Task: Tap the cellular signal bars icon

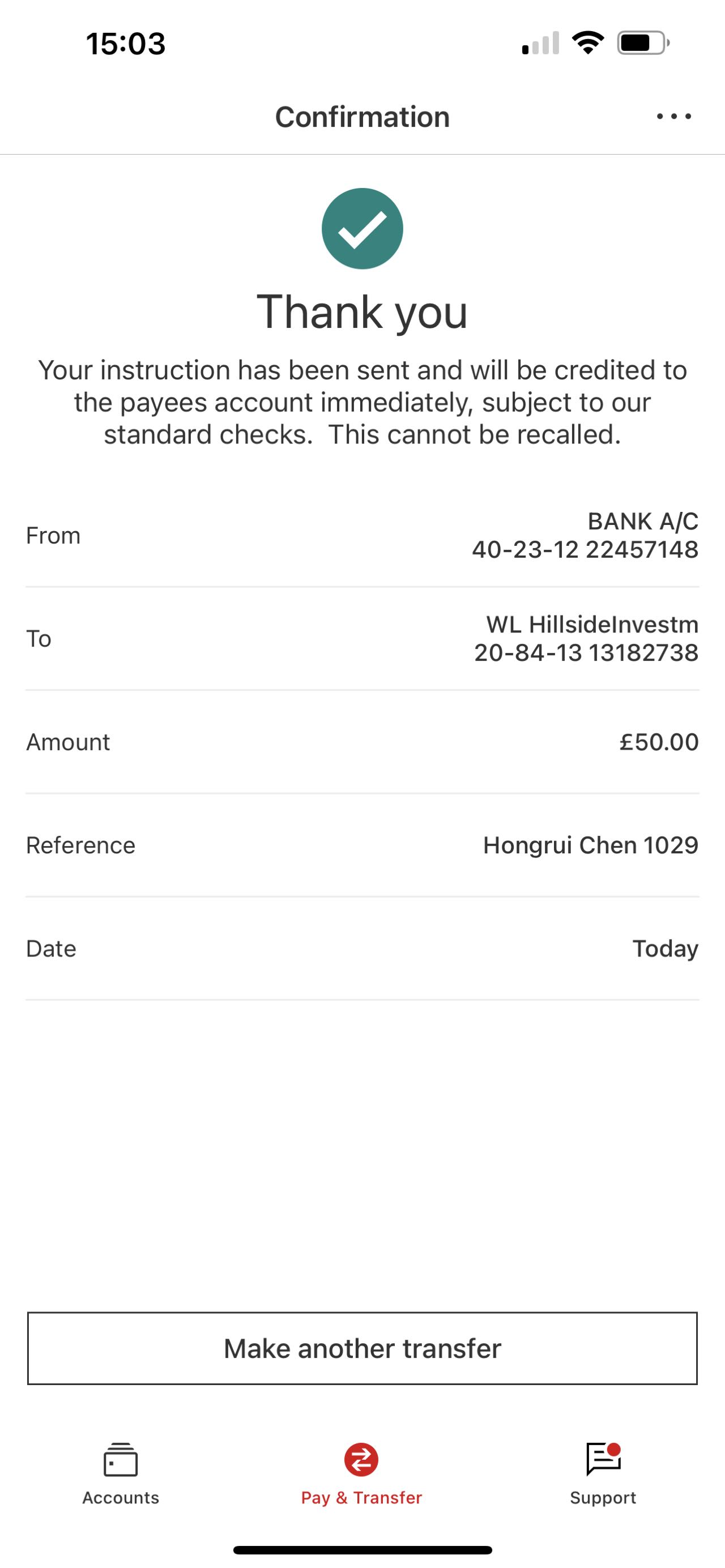Action: click(x=540, y=43)
